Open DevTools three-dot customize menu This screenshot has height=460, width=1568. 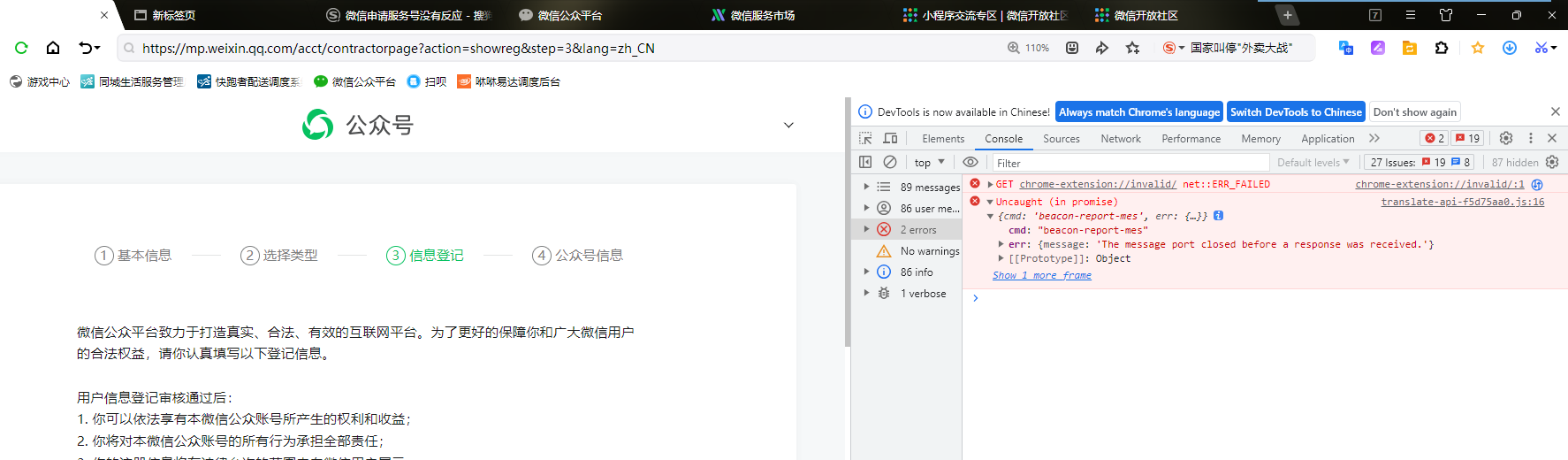[1531, 138]
